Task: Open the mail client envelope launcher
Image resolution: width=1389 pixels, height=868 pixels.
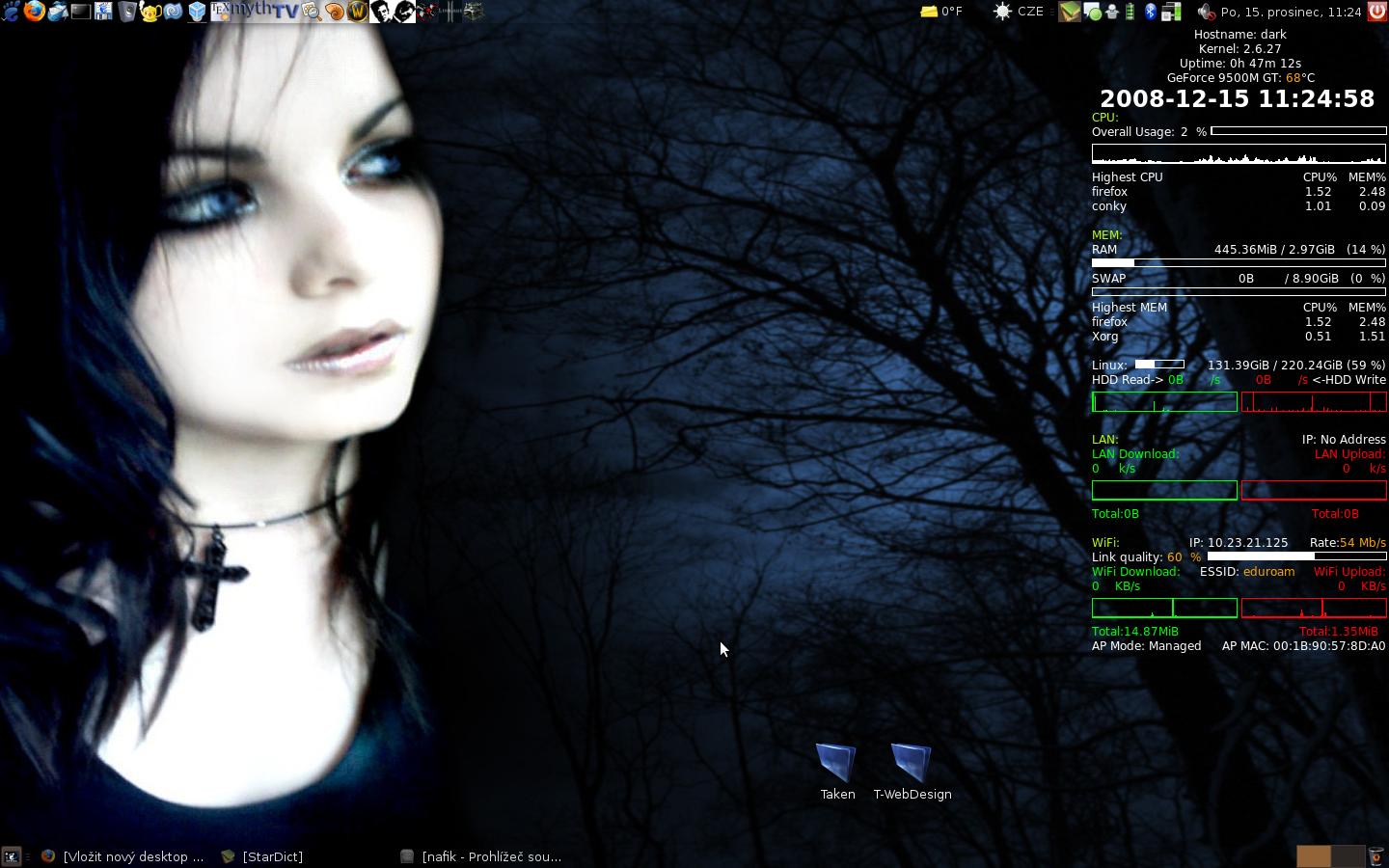Action: pos(58,12)
